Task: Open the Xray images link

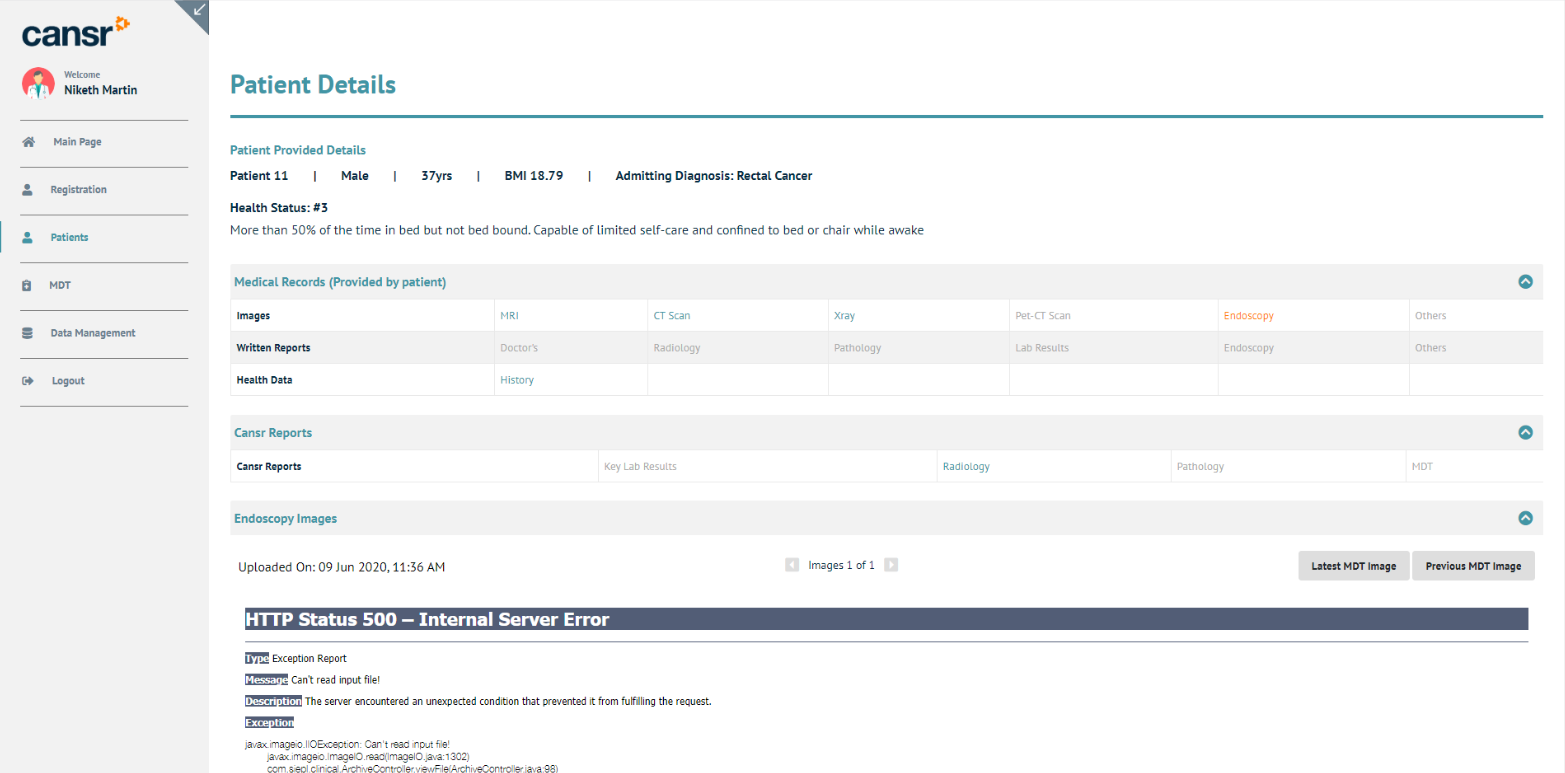Action: [844, 316]
